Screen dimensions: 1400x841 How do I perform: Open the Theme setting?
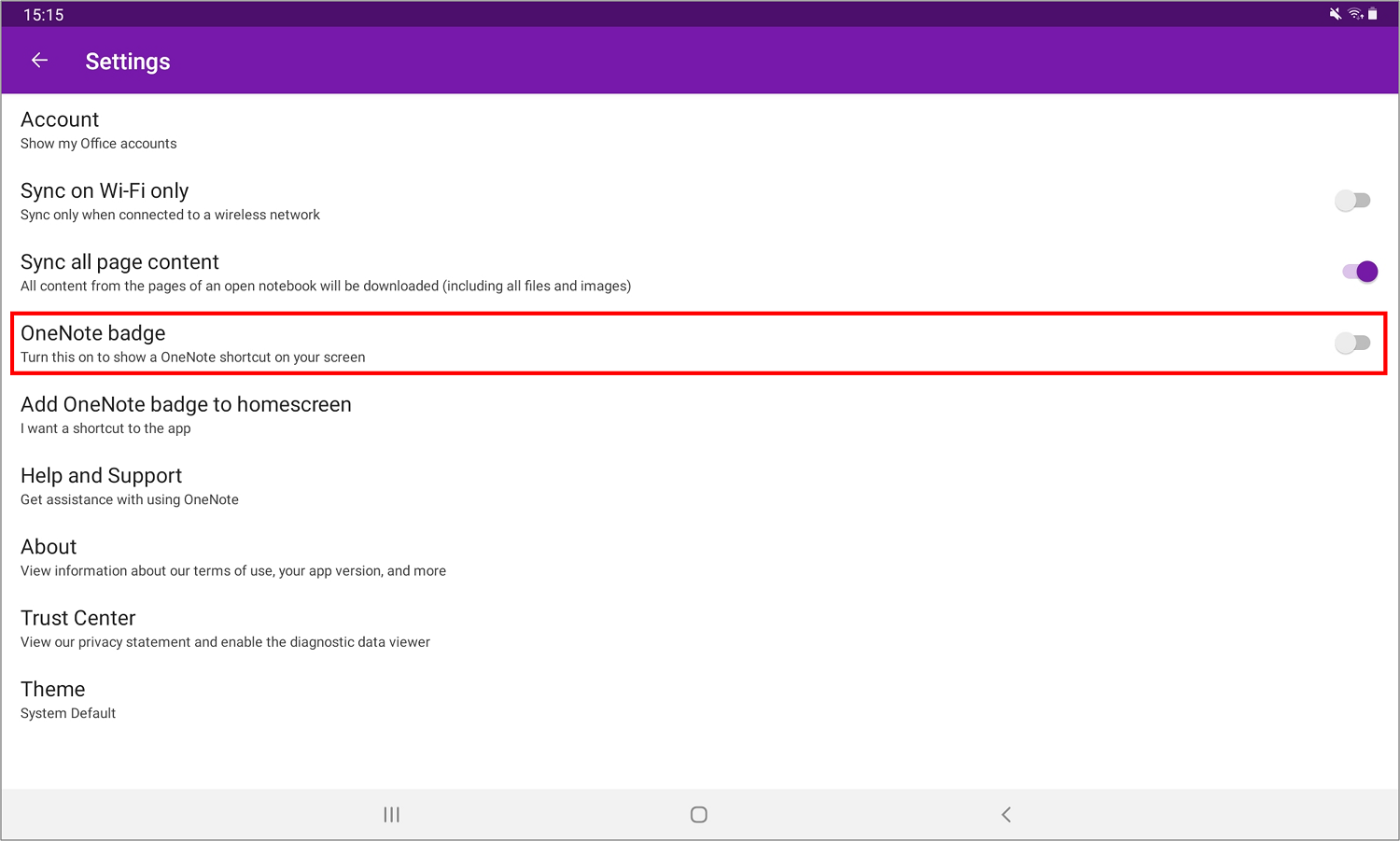click(x=700, y=700)
